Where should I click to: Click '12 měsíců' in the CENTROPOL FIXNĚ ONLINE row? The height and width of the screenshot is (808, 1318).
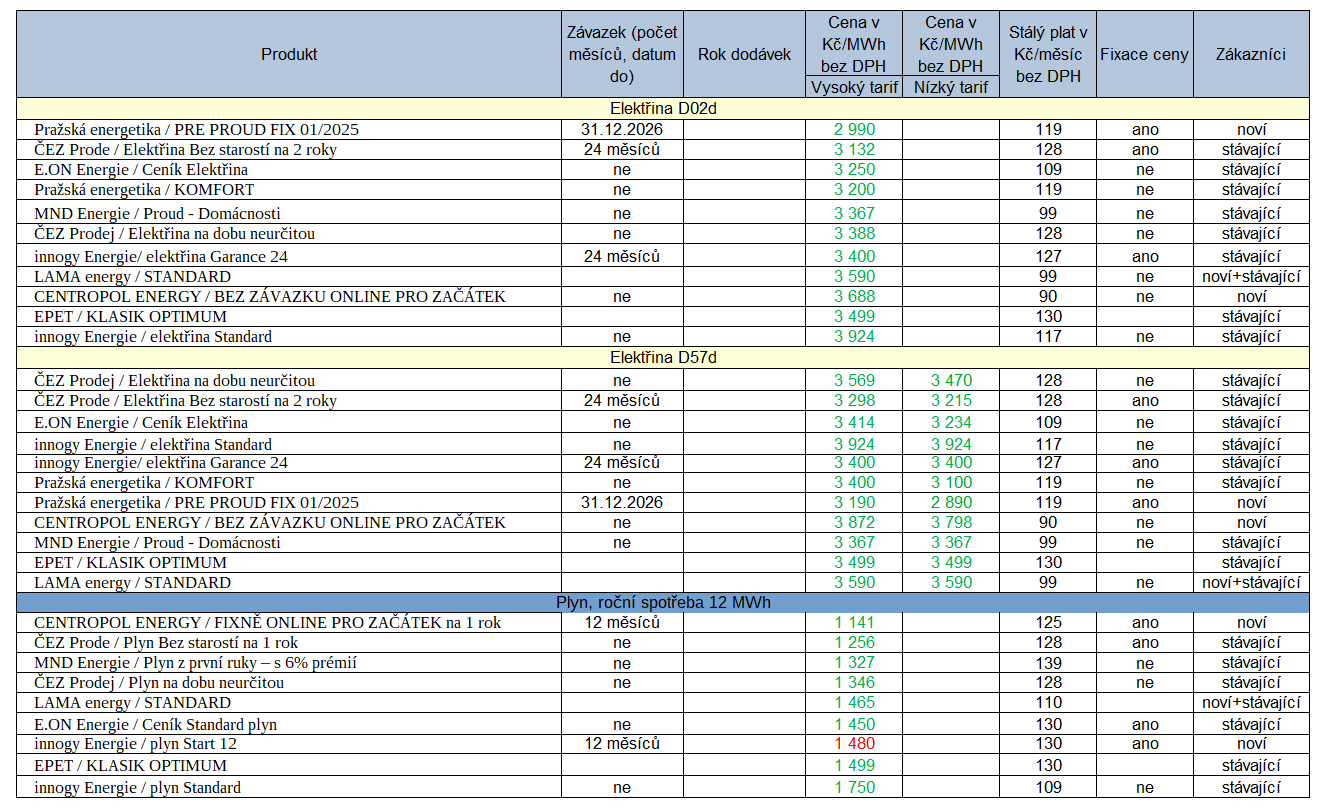[x=622, y=622]
